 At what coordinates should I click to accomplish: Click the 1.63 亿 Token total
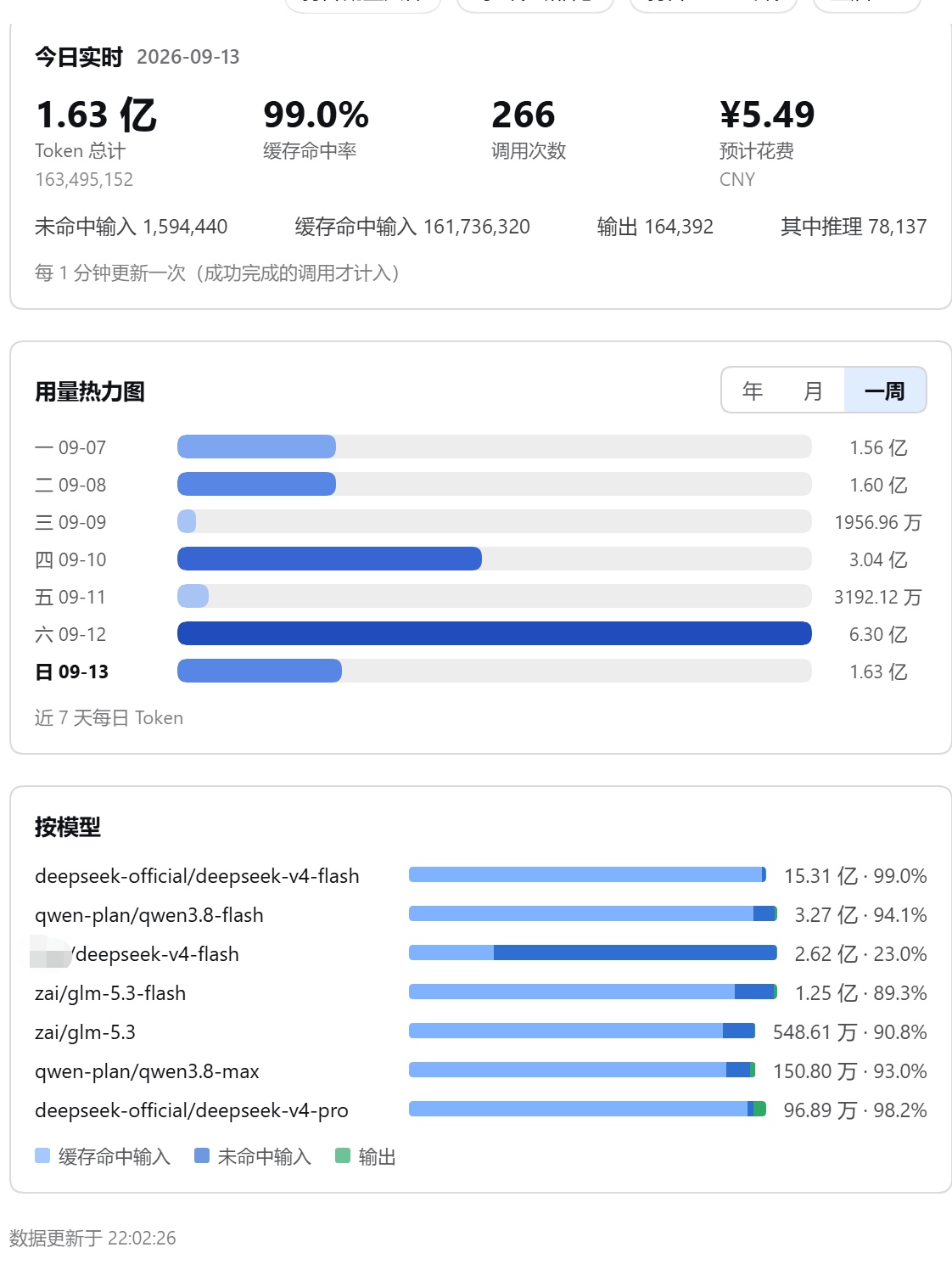click(x=97, y=115)
